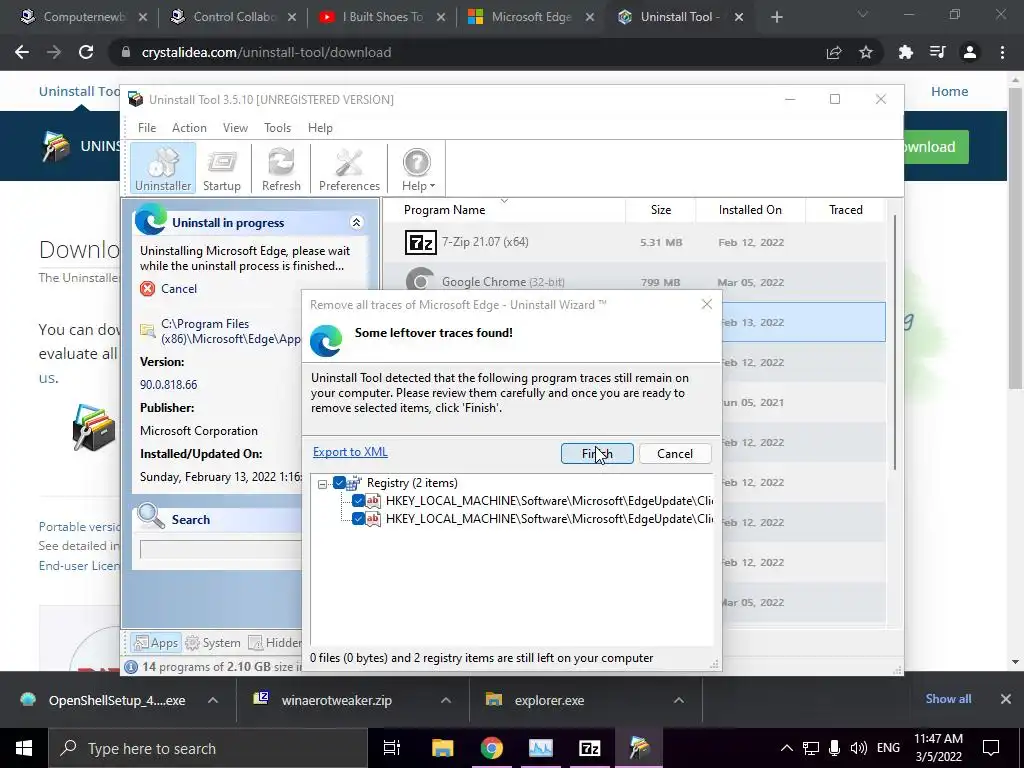
Task: Open the Startup toolbar section
Action: 221,168
